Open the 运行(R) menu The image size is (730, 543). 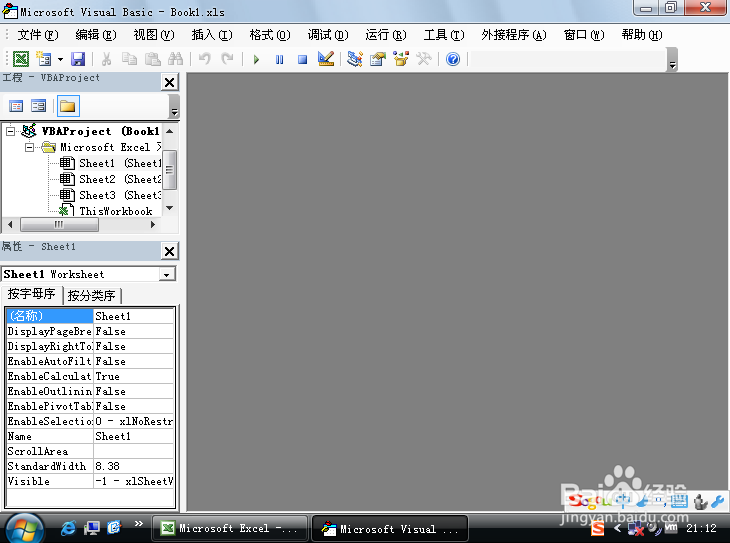[386, 35]
